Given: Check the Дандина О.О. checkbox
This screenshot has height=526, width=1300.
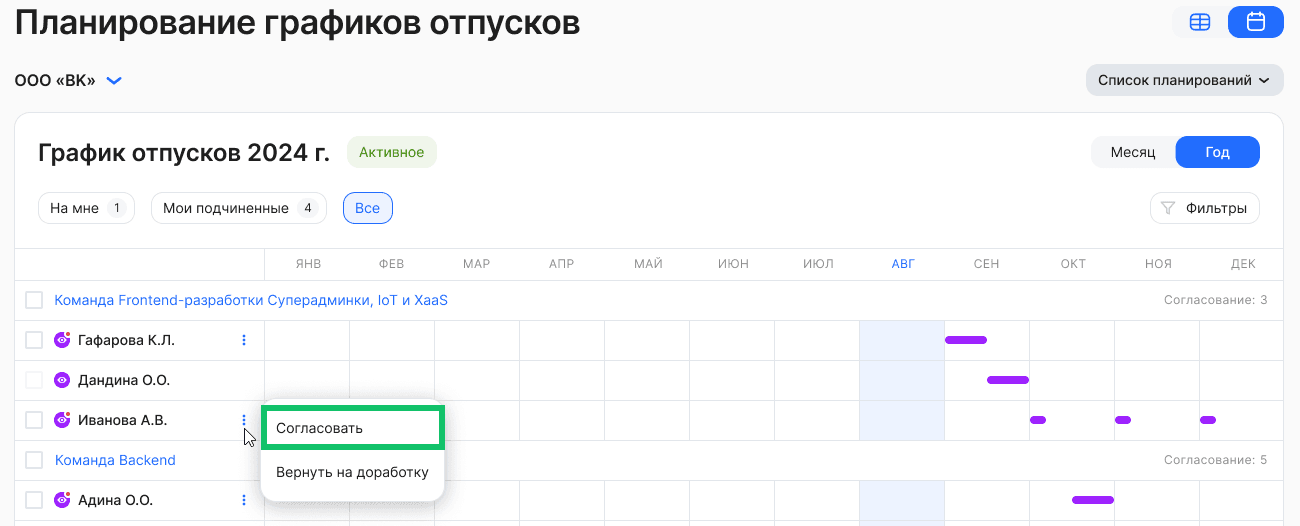Looking at the screenshot, I should pyautogui.click(x=34, y=380).
